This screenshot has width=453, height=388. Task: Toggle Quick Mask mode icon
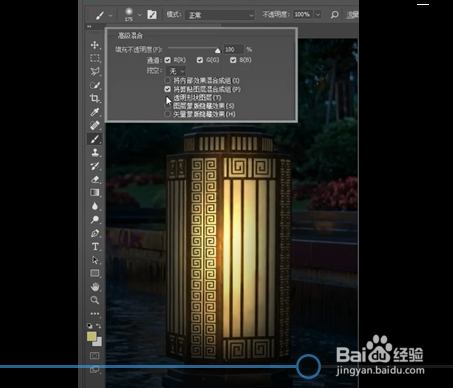95,356
